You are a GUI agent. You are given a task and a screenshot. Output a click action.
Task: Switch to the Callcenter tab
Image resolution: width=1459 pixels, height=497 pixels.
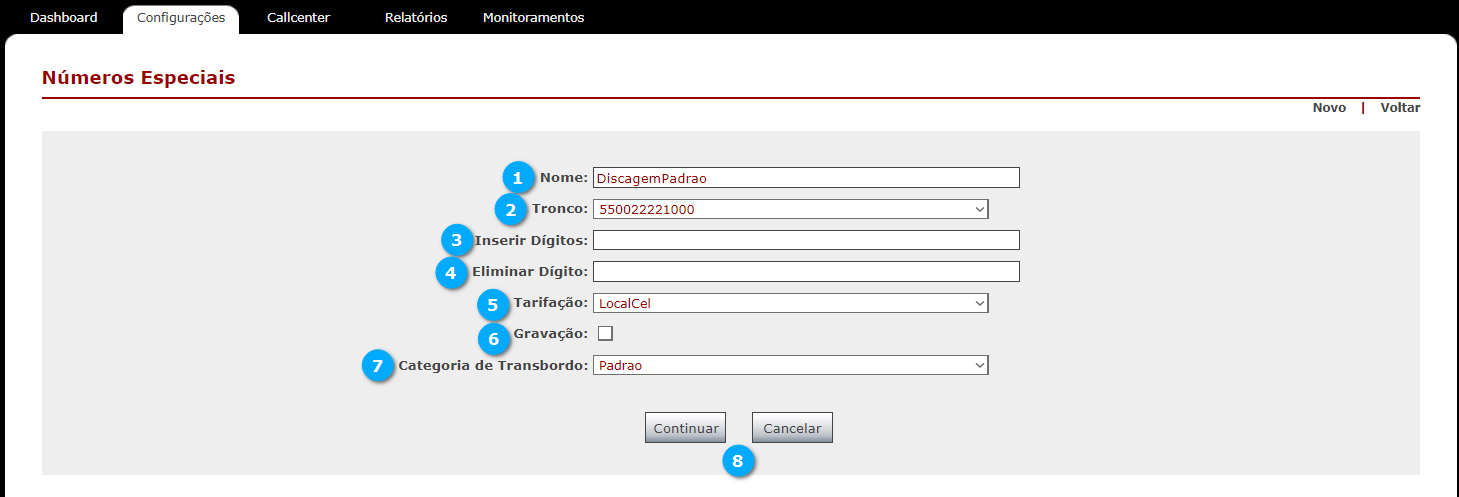coord(298,18)
